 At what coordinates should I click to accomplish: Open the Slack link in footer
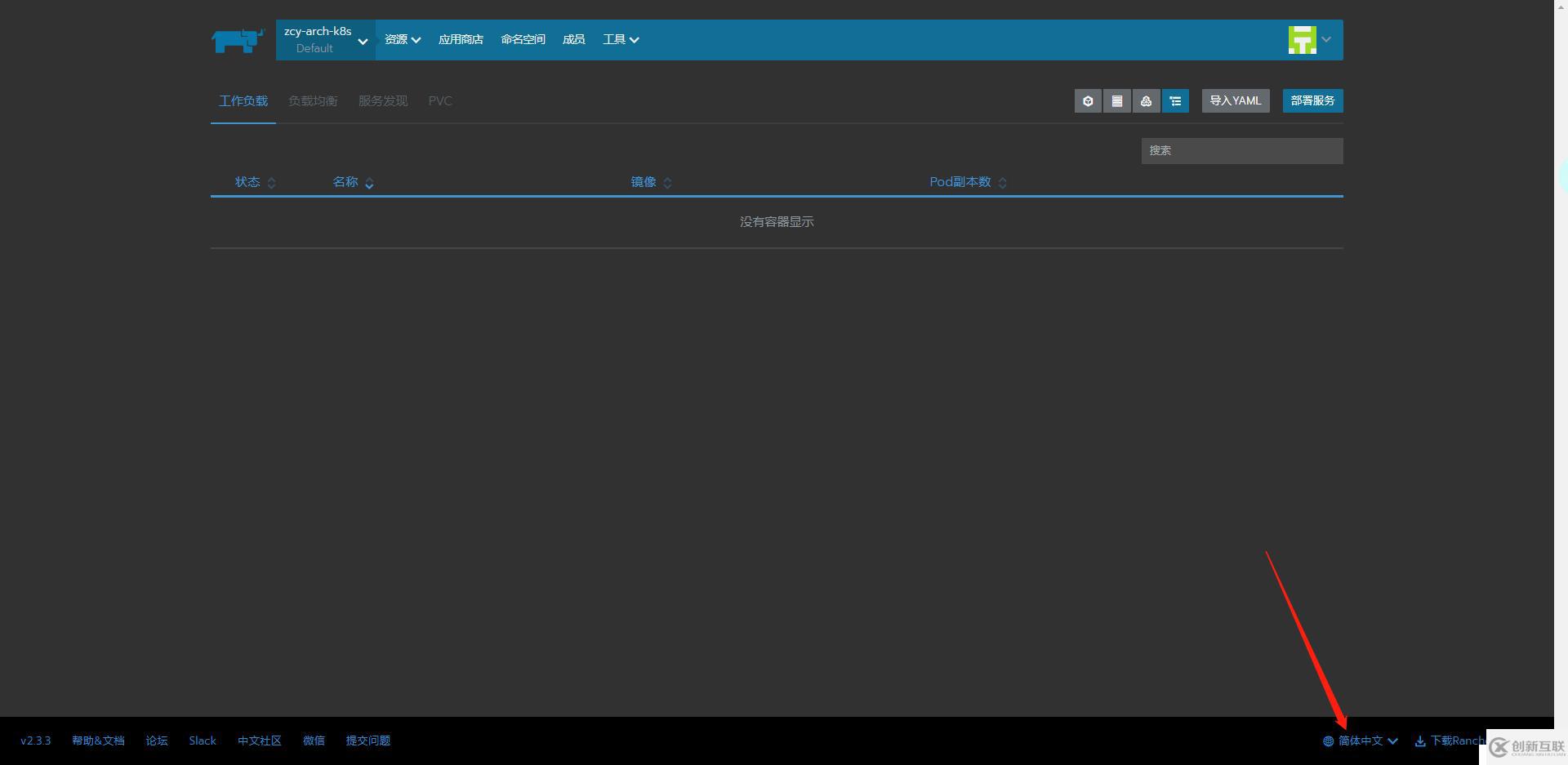tap(202, 741)
